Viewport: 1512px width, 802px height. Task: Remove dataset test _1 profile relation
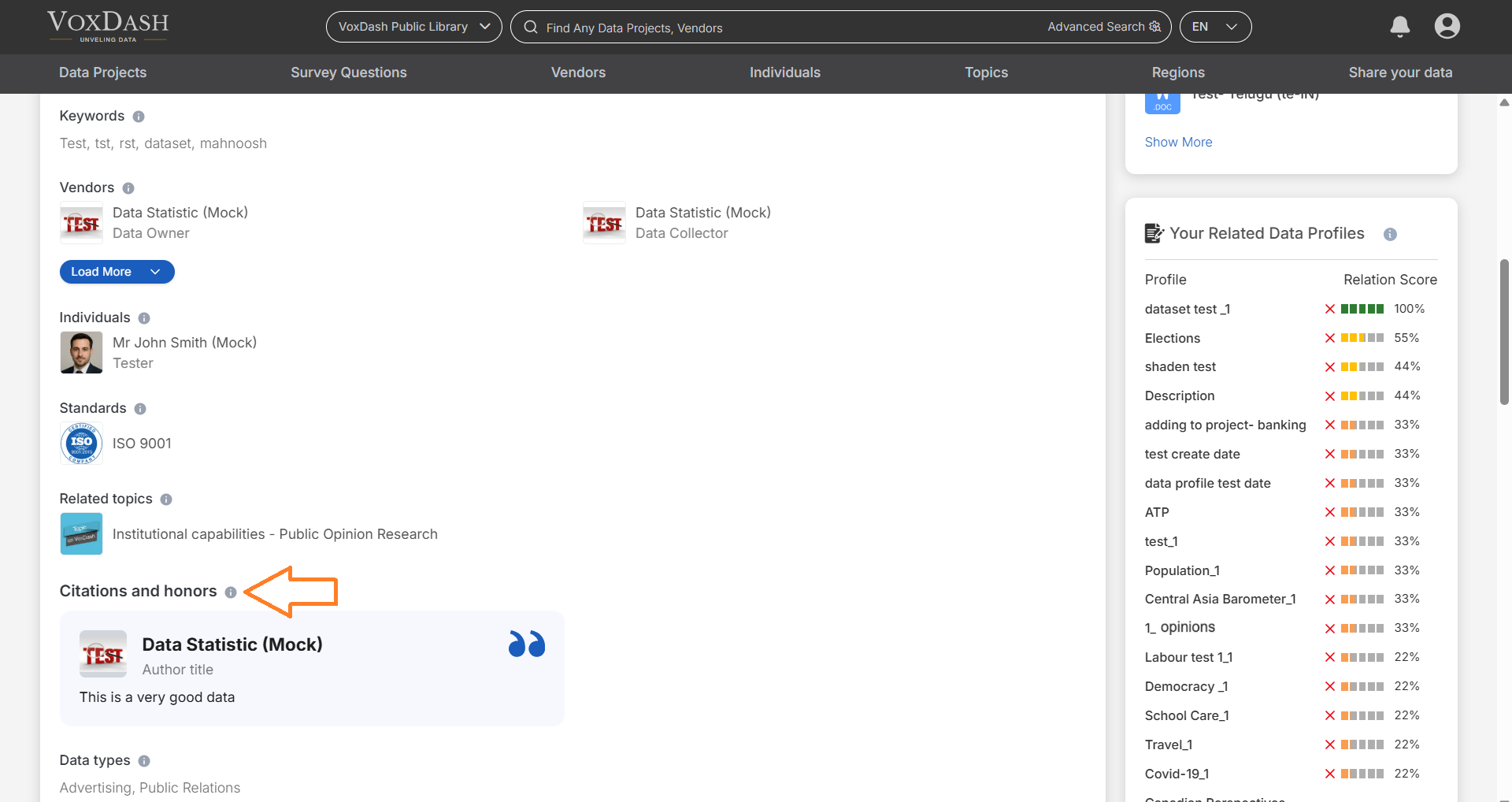tap(1330, 309)
